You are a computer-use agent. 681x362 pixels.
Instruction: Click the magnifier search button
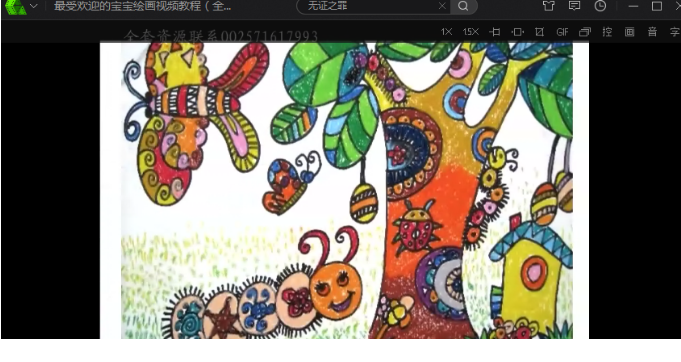463,6
